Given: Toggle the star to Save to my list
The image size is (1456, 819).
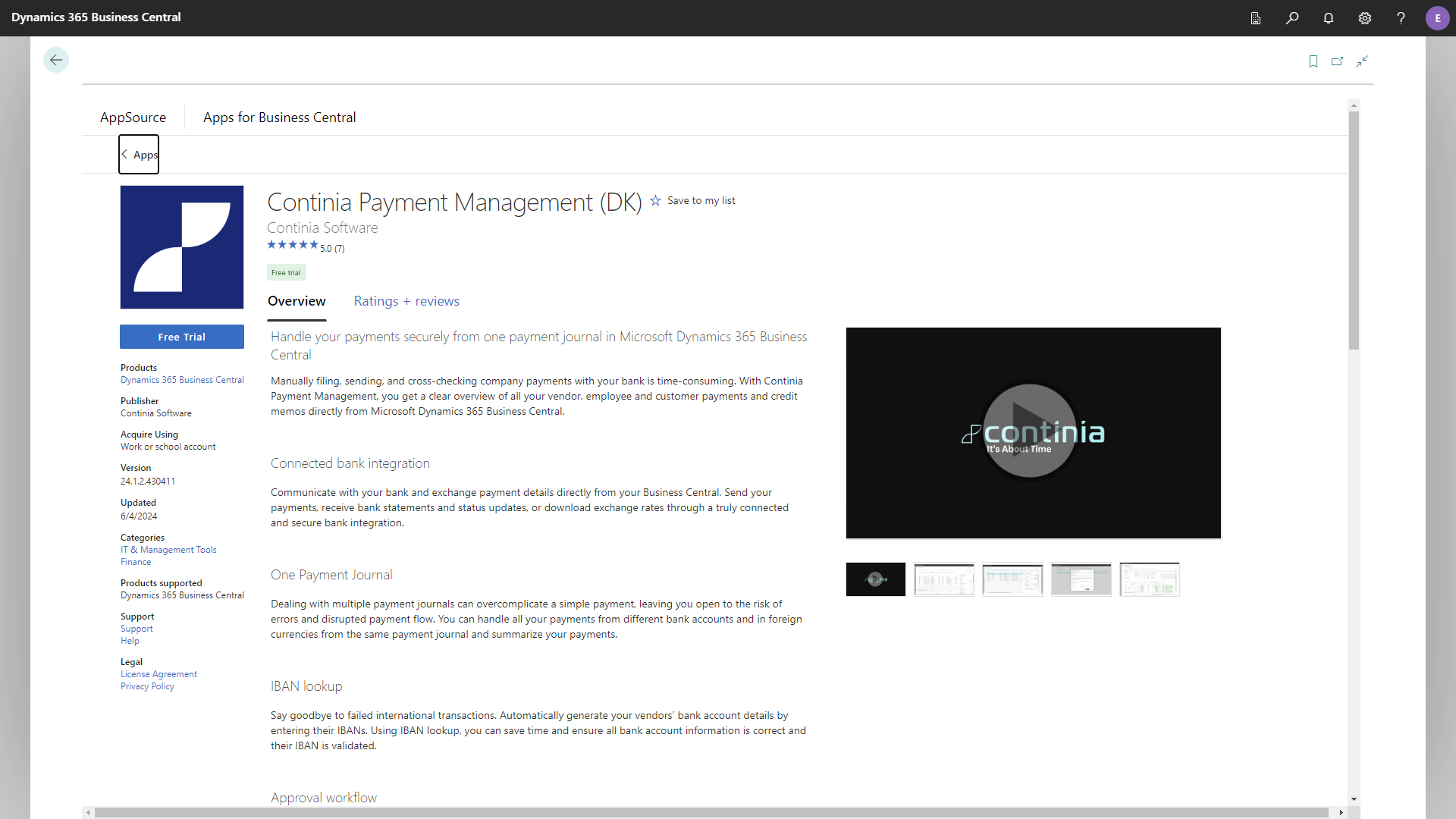Looking at the screenshot, I should tap(657, 200).
